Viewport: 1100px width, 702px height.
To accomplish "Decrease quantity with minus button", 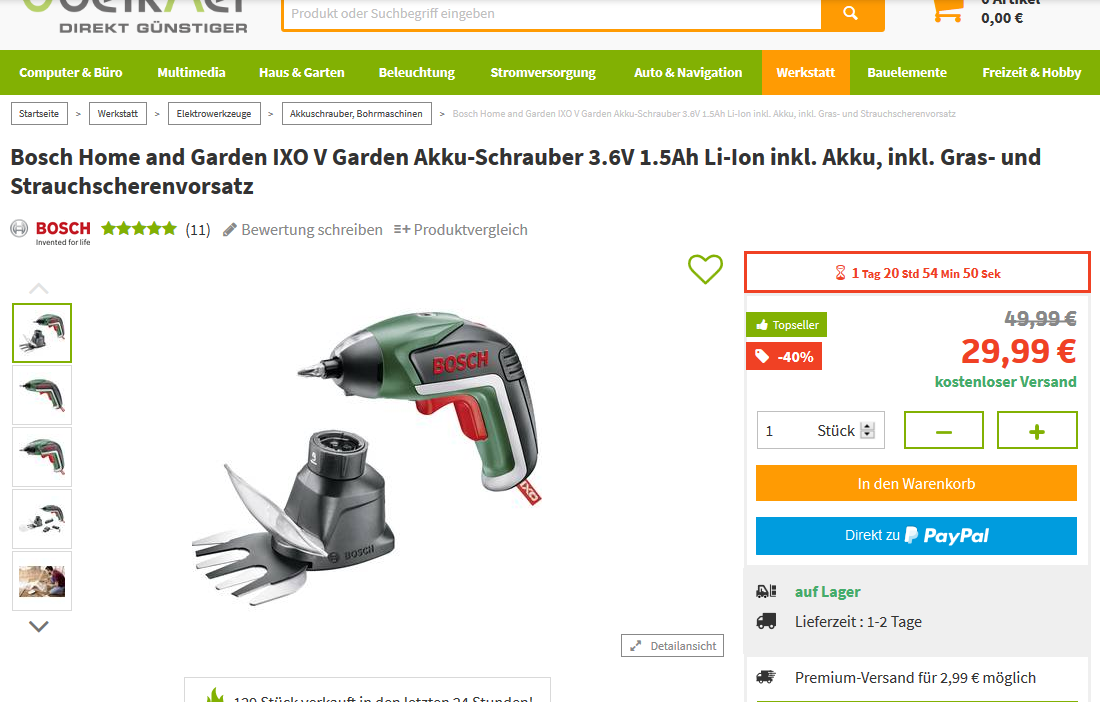I will point(944,431).
